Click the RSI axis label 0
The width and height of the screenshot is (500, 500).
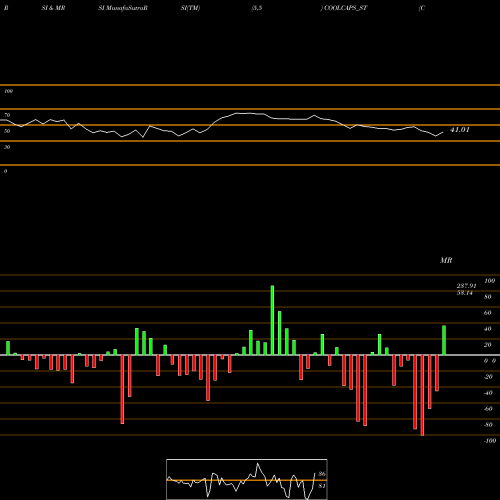[5, 171]
